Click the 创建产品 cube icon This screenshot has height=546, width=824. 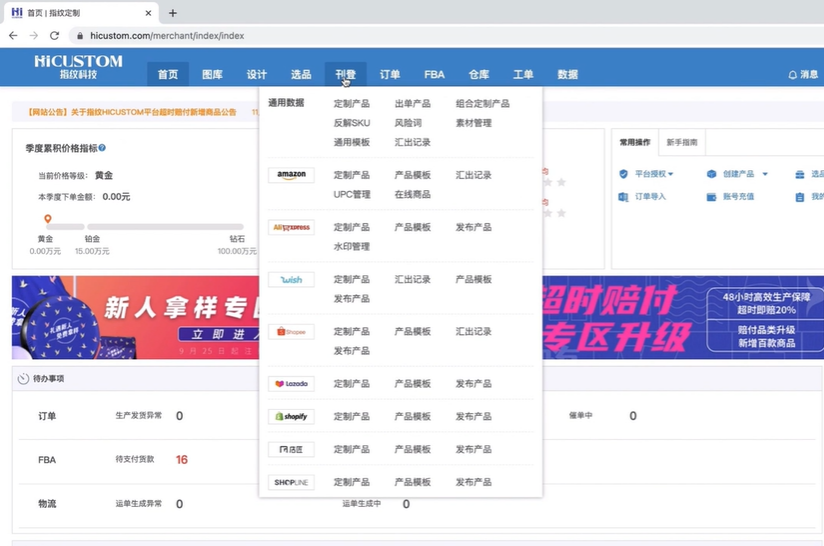point(712,174)
